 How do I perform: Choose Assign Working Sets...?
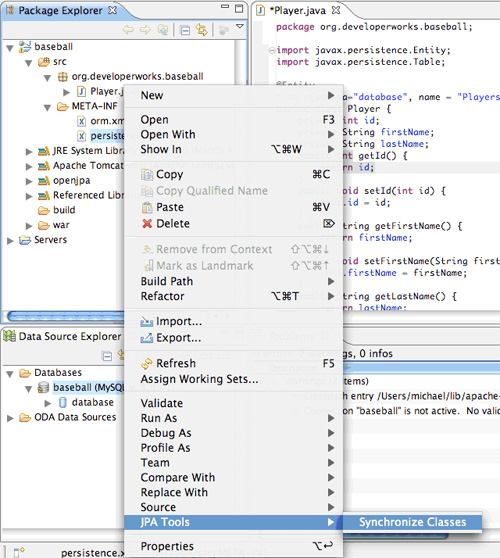(x=233, y=379)
